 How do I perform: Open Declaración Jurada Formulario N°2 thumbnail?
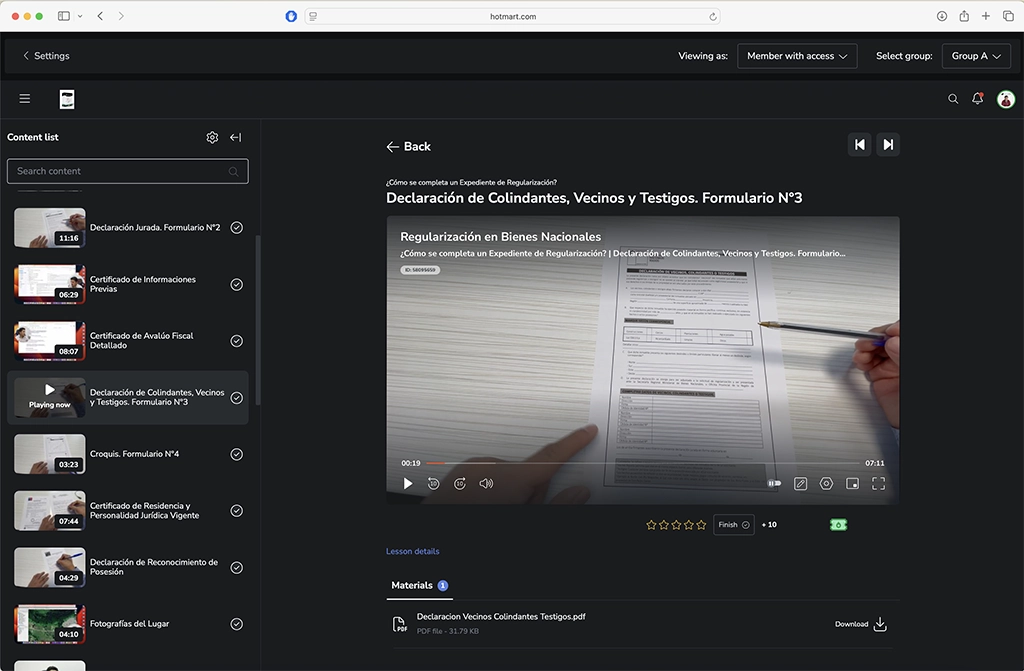pos(50,227)
